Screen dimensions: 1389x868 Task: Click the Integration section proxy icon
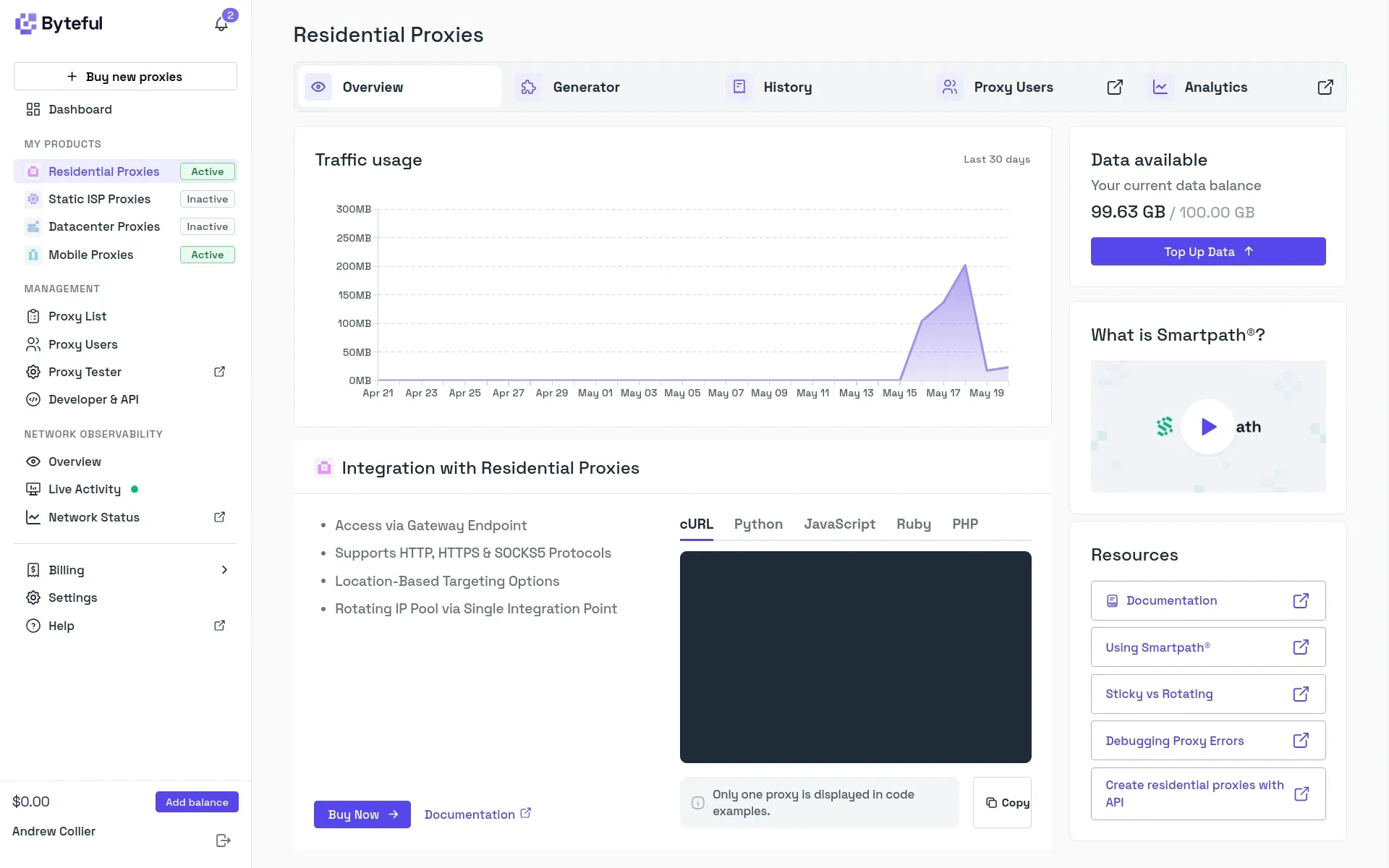coord(324,468)
